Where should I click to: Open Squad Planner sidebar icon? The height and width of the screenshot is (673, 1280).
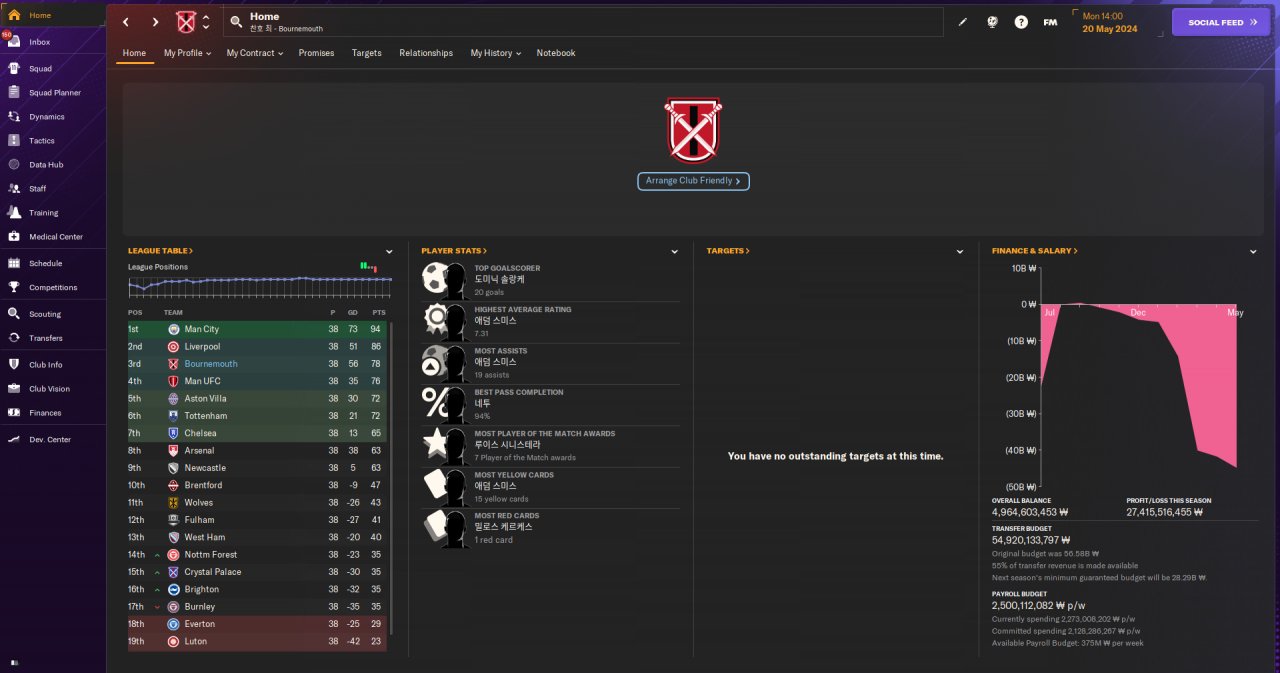pos(14,93)
